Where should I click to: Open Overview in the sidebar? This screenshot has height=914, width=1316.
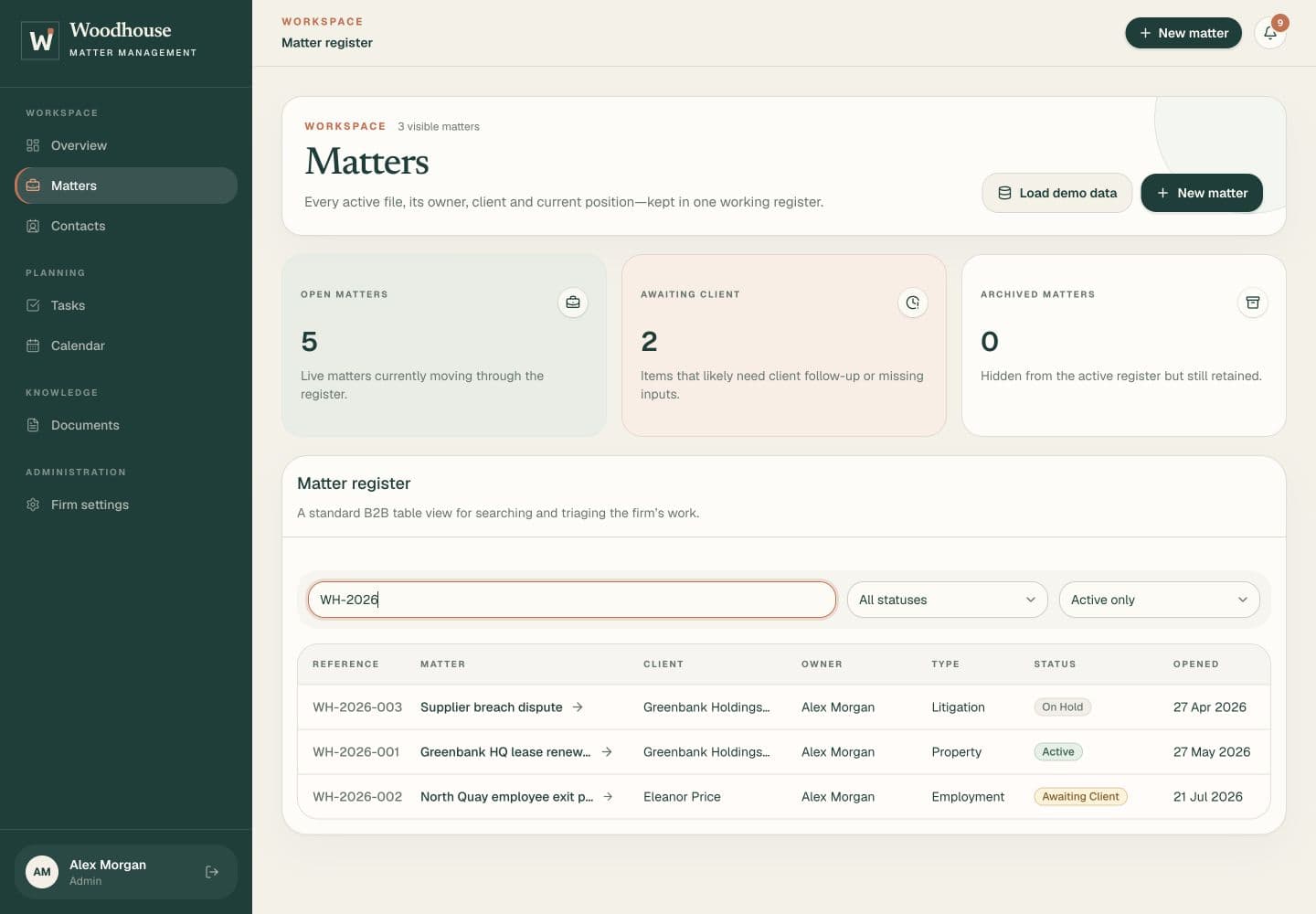pyautogui.click(x=126, y=145)
